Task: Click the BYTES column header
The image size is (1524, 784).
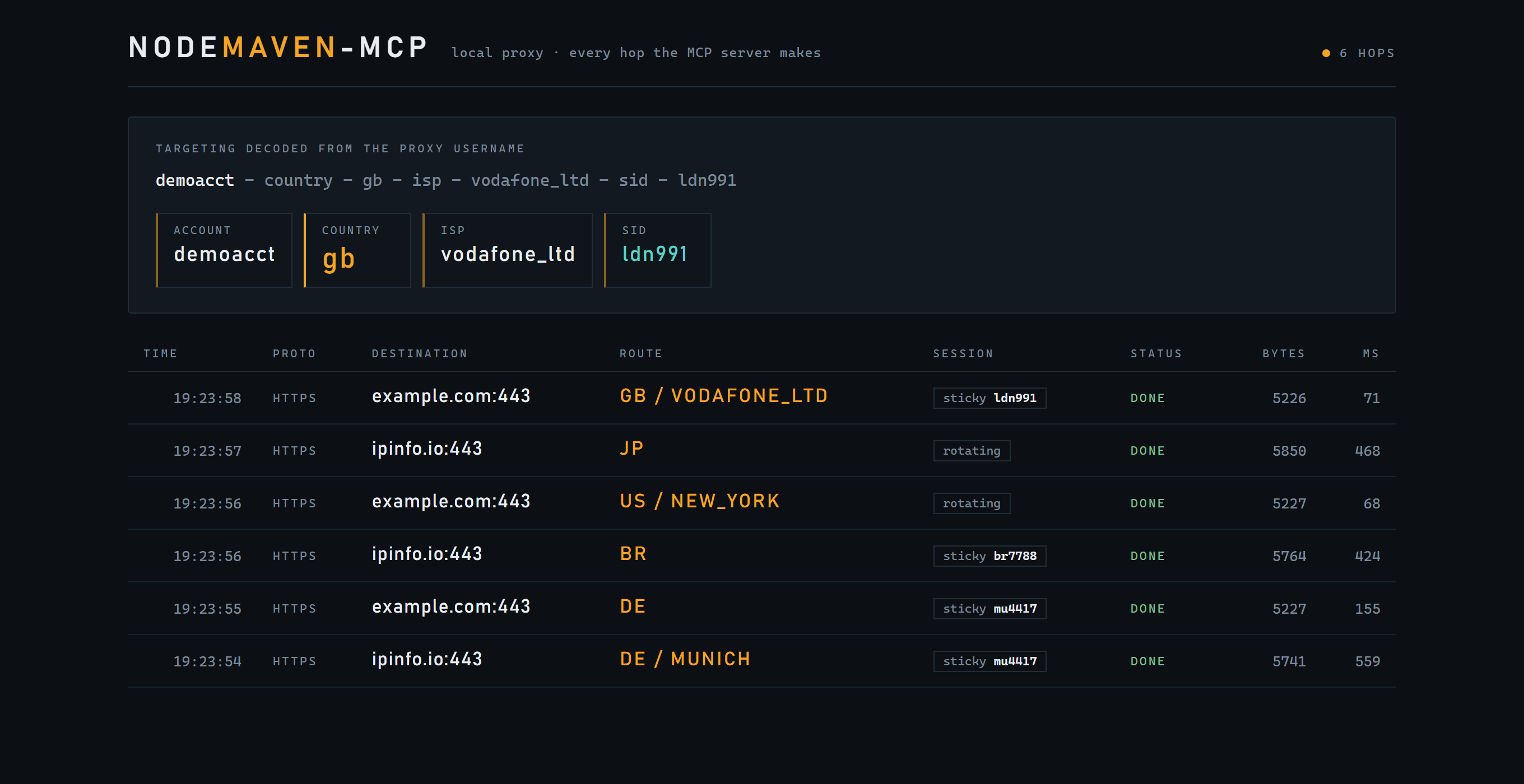Action: 1284,353
